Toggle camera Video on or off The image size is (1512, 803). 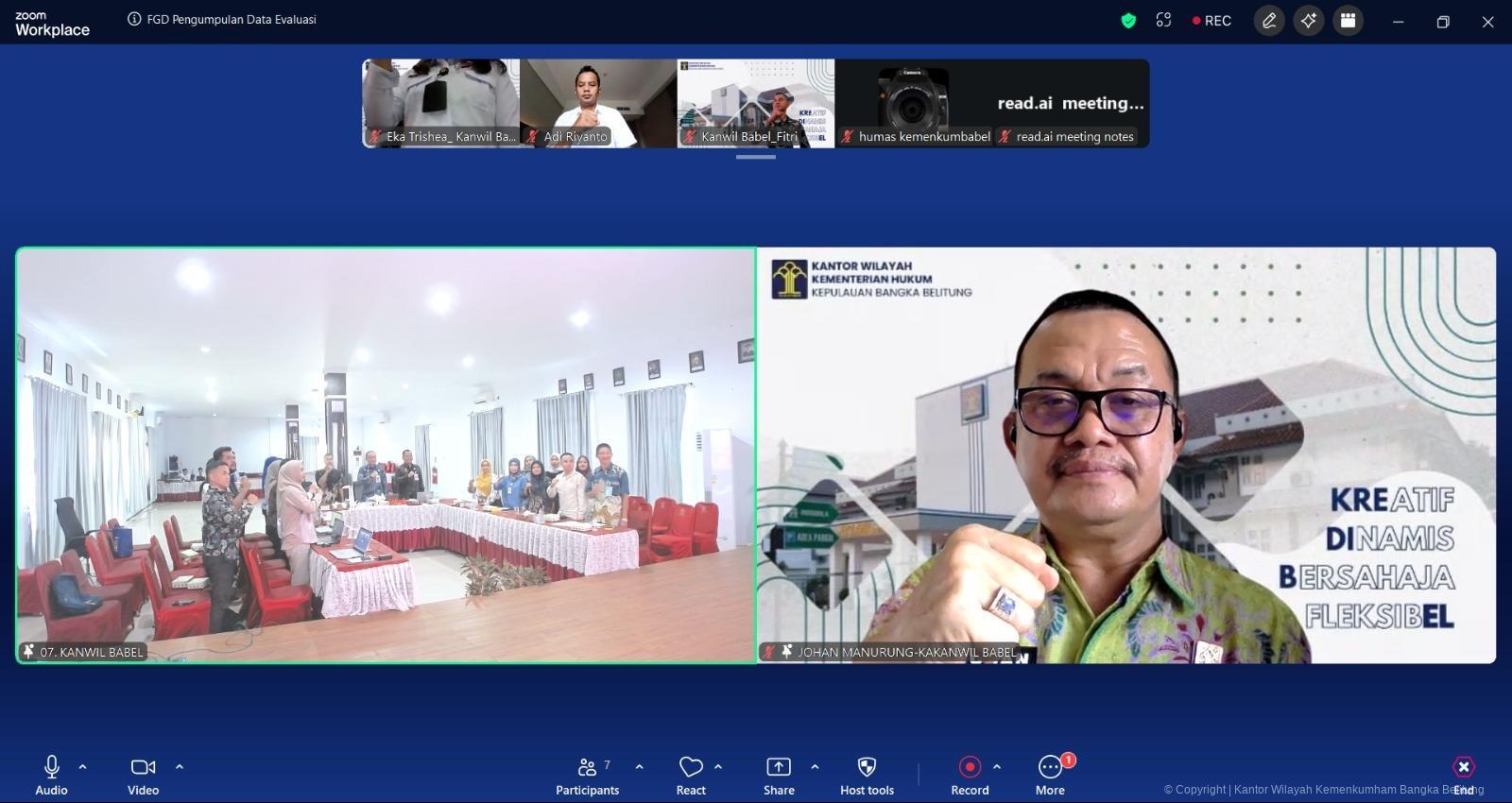[x=144, y=776]
